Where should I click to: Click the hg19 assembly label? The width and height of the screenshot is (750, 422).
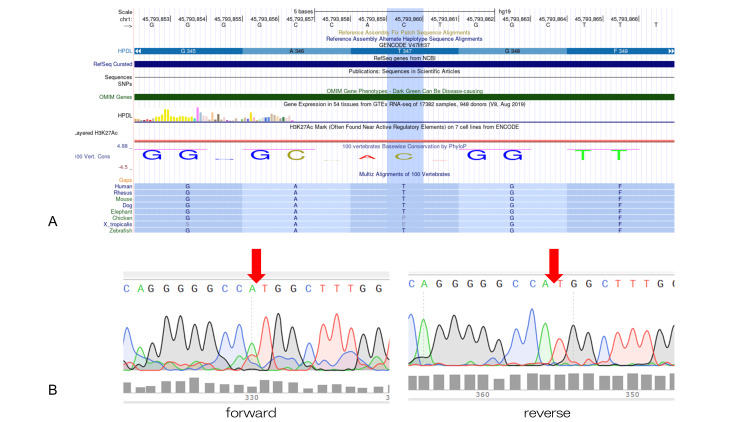coord(505,11)
